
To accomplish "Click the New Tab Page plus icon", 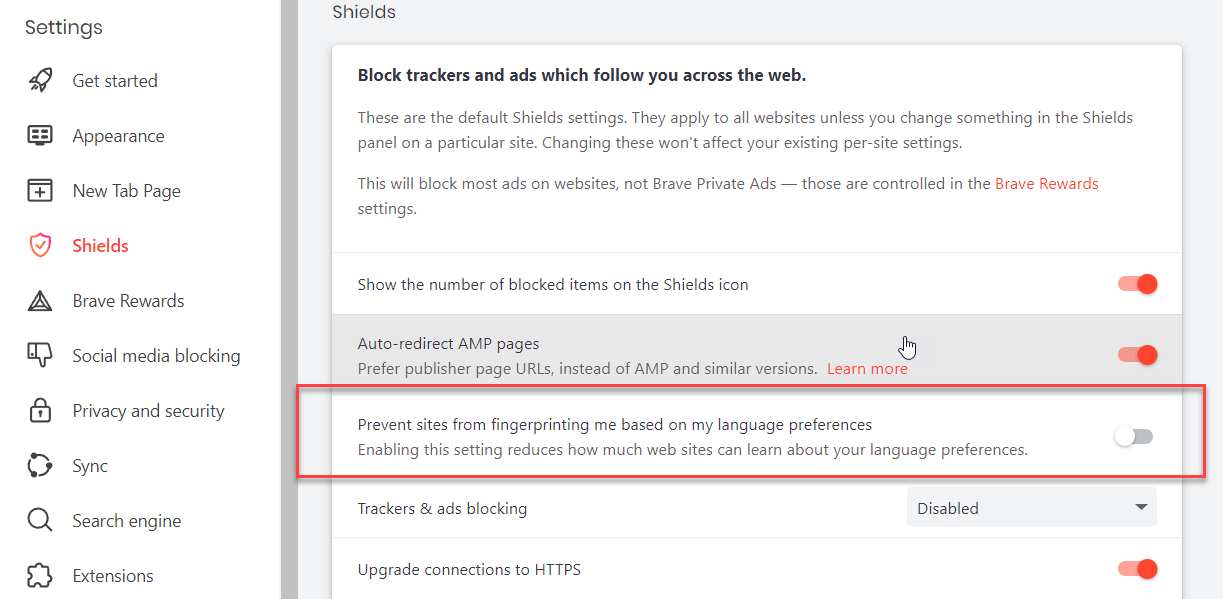I will [40, 191].
